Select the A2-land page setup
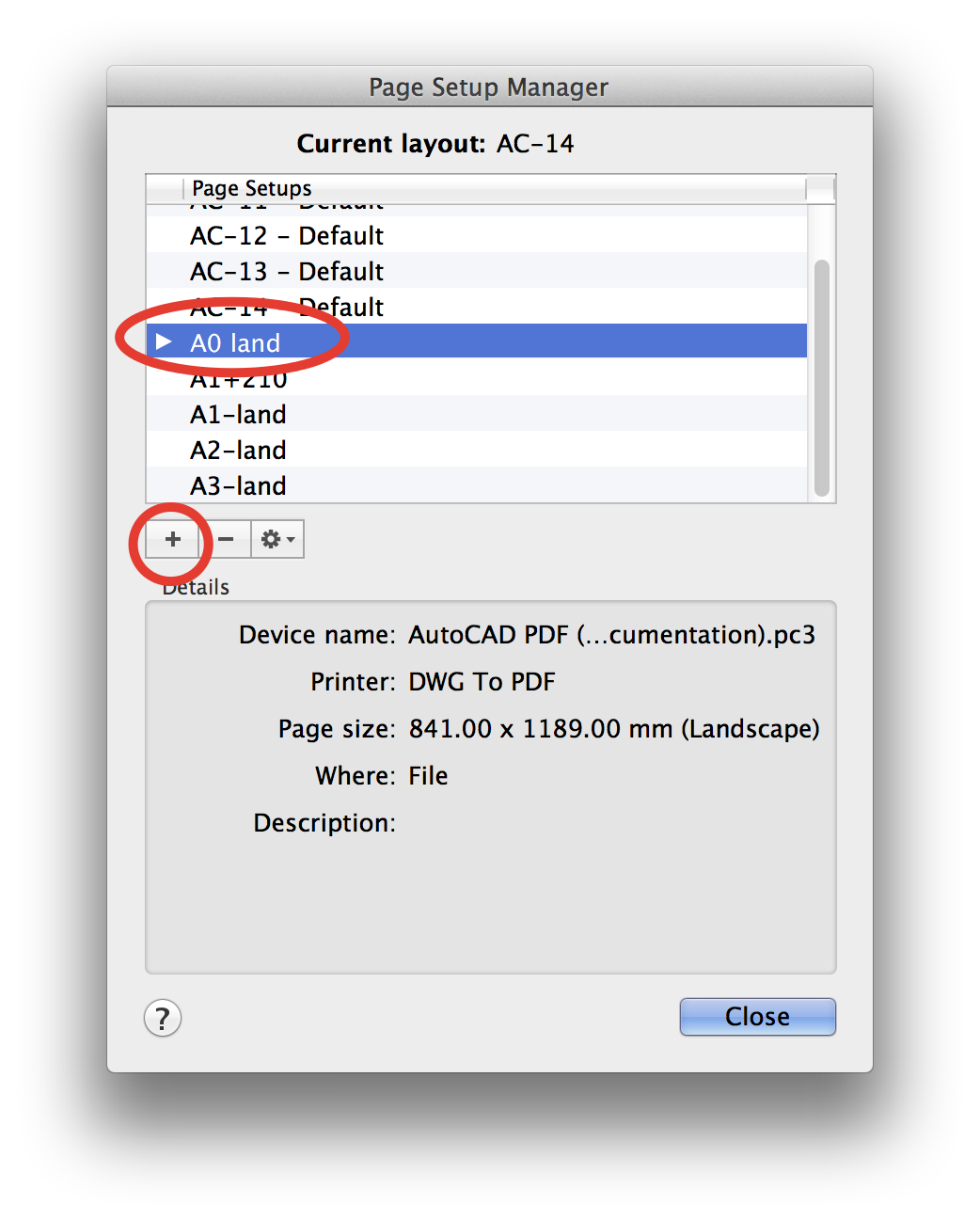 [x=238, y=450]
